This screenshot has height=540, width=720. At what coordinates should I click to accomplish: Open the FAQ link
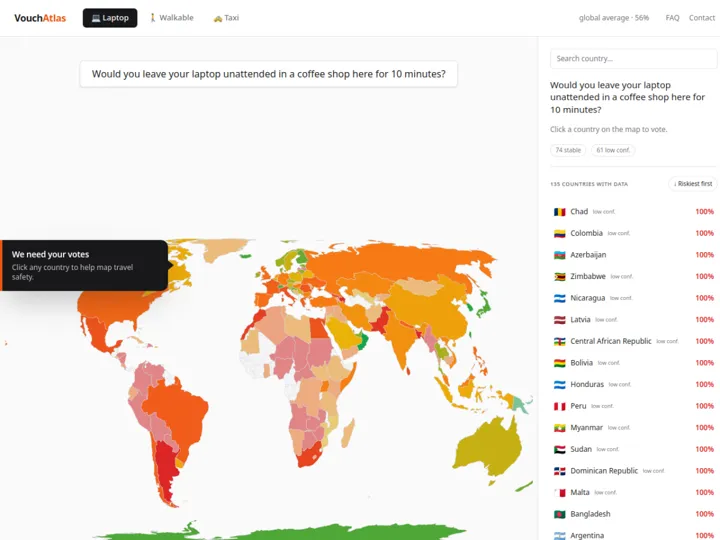[x=672, y=18]
